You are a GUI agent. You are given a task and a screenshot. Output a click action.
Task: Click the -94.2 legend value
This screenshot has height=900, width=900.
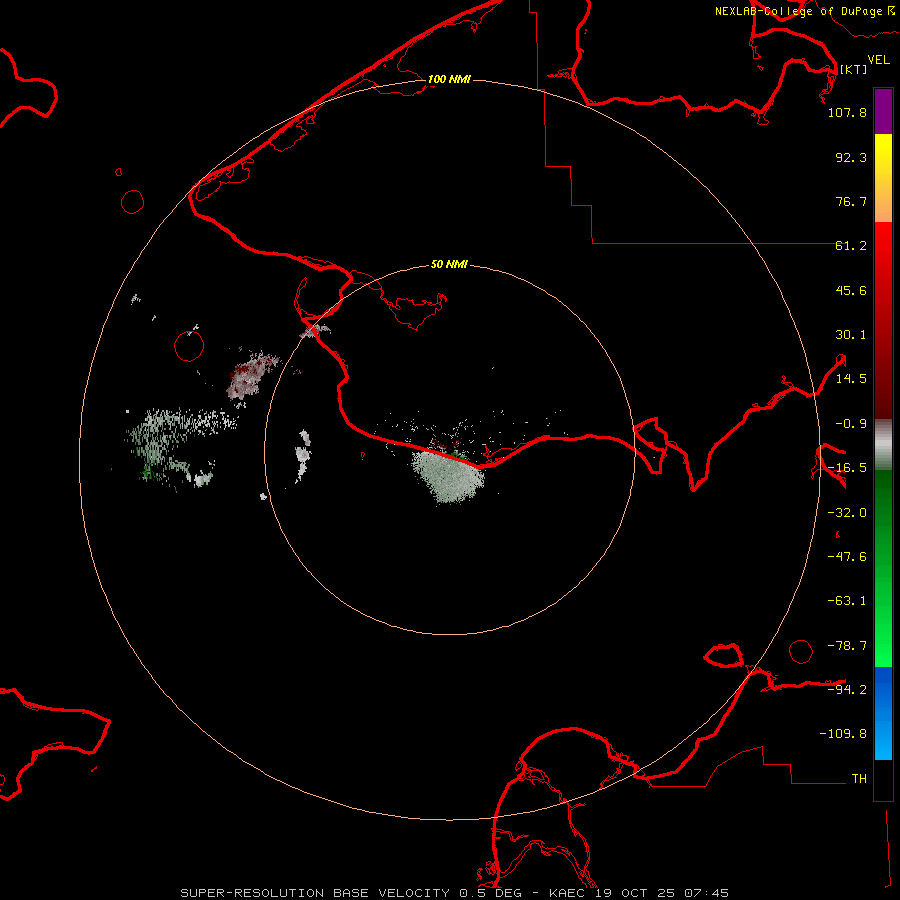(x=847, y=689)
